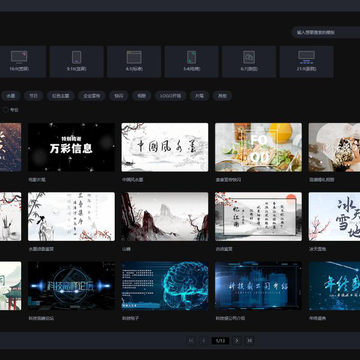Open the glowing brain tech template thumbnail
This screenshot has width=360, height=360.
[165, 286]
